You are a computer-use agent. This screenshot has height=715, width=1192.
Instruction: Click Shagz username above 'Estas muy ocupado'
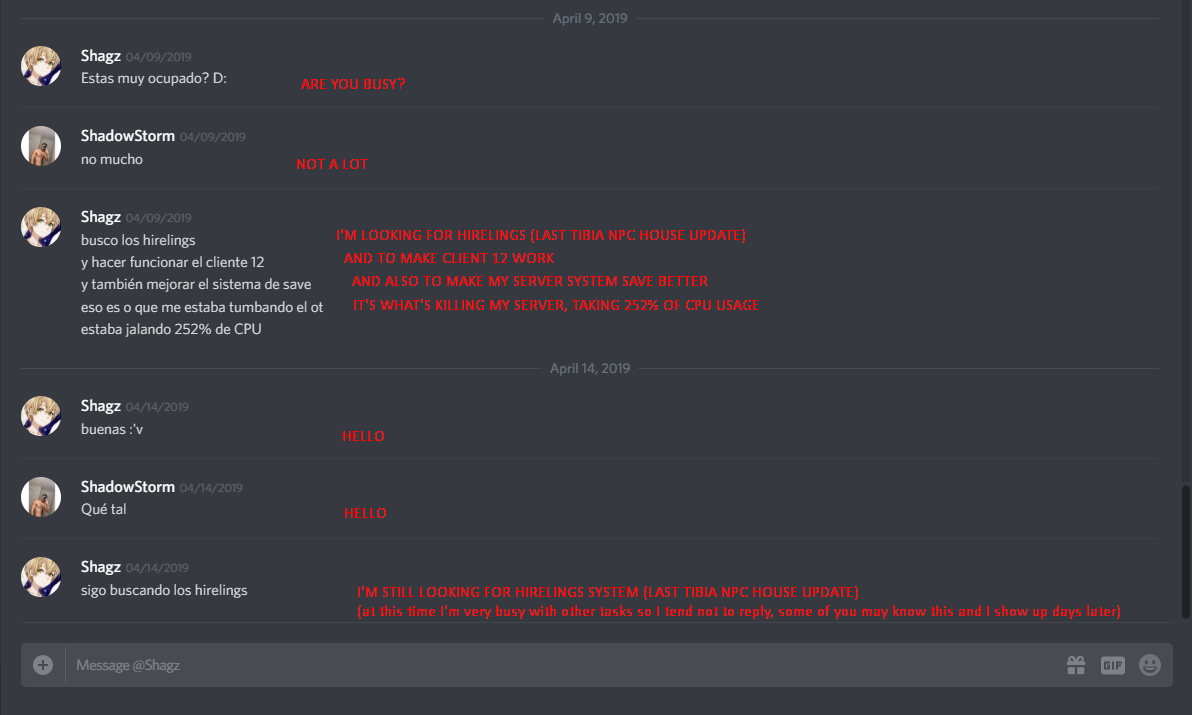(x=100, y=55)
